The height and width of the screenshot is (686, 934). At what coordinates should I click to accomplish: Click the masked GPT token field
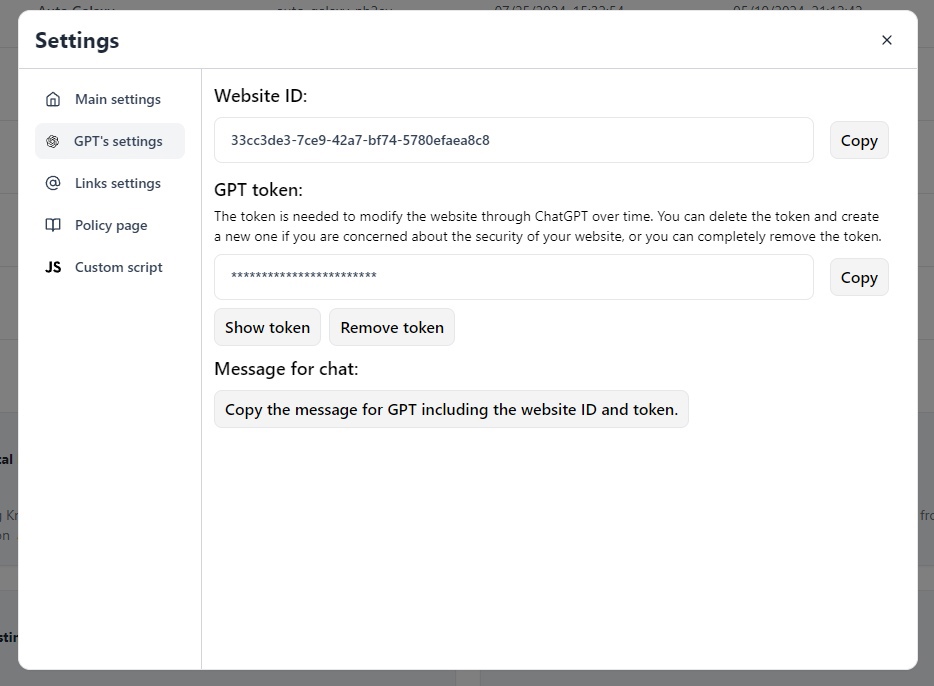(x=513, y=277)
